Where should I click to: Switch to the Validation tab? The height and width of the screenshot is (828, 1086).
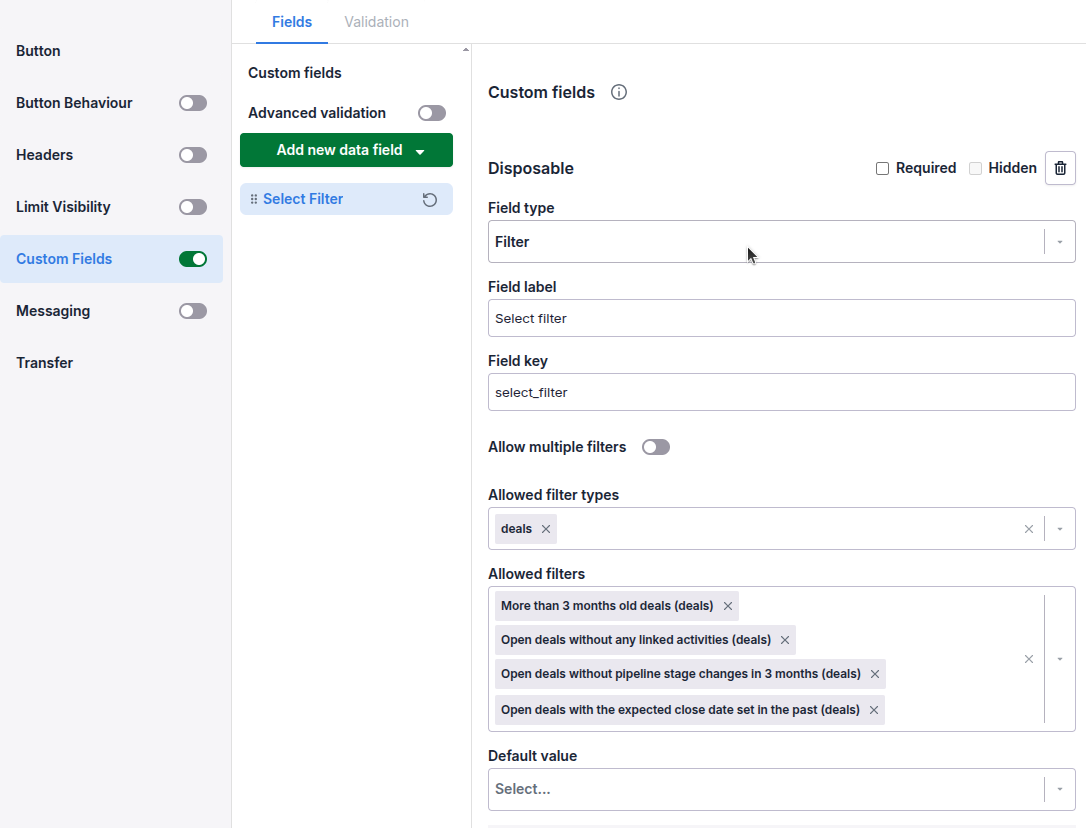[x=377, y=22]
